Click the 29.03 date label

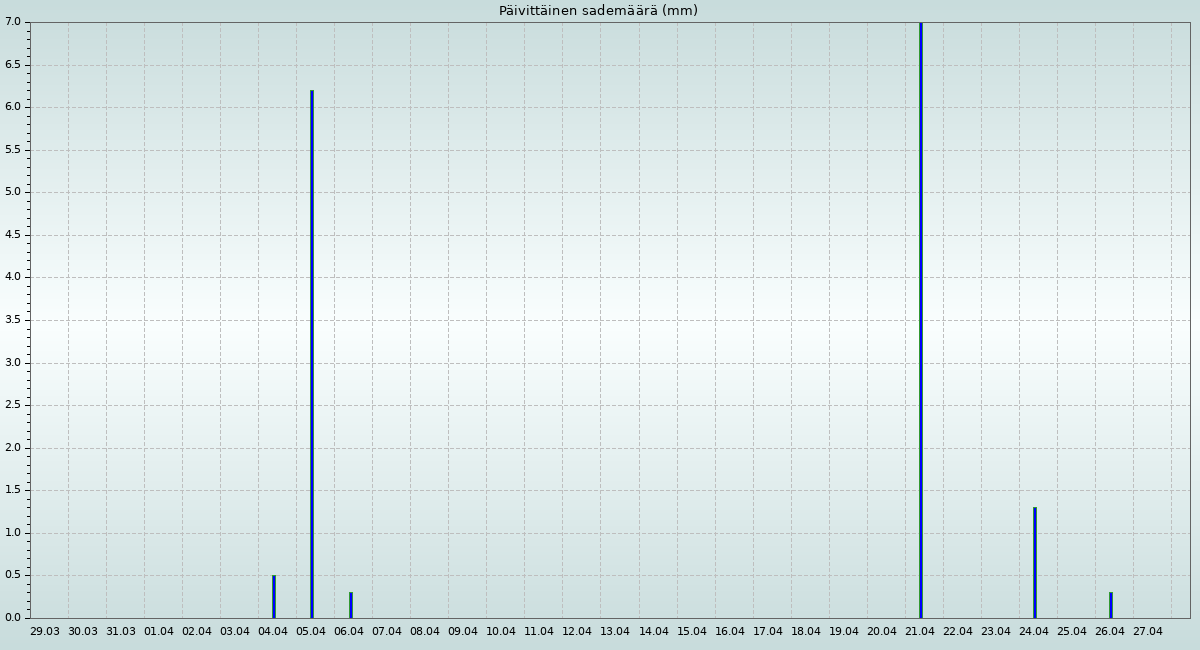(45, 631)
